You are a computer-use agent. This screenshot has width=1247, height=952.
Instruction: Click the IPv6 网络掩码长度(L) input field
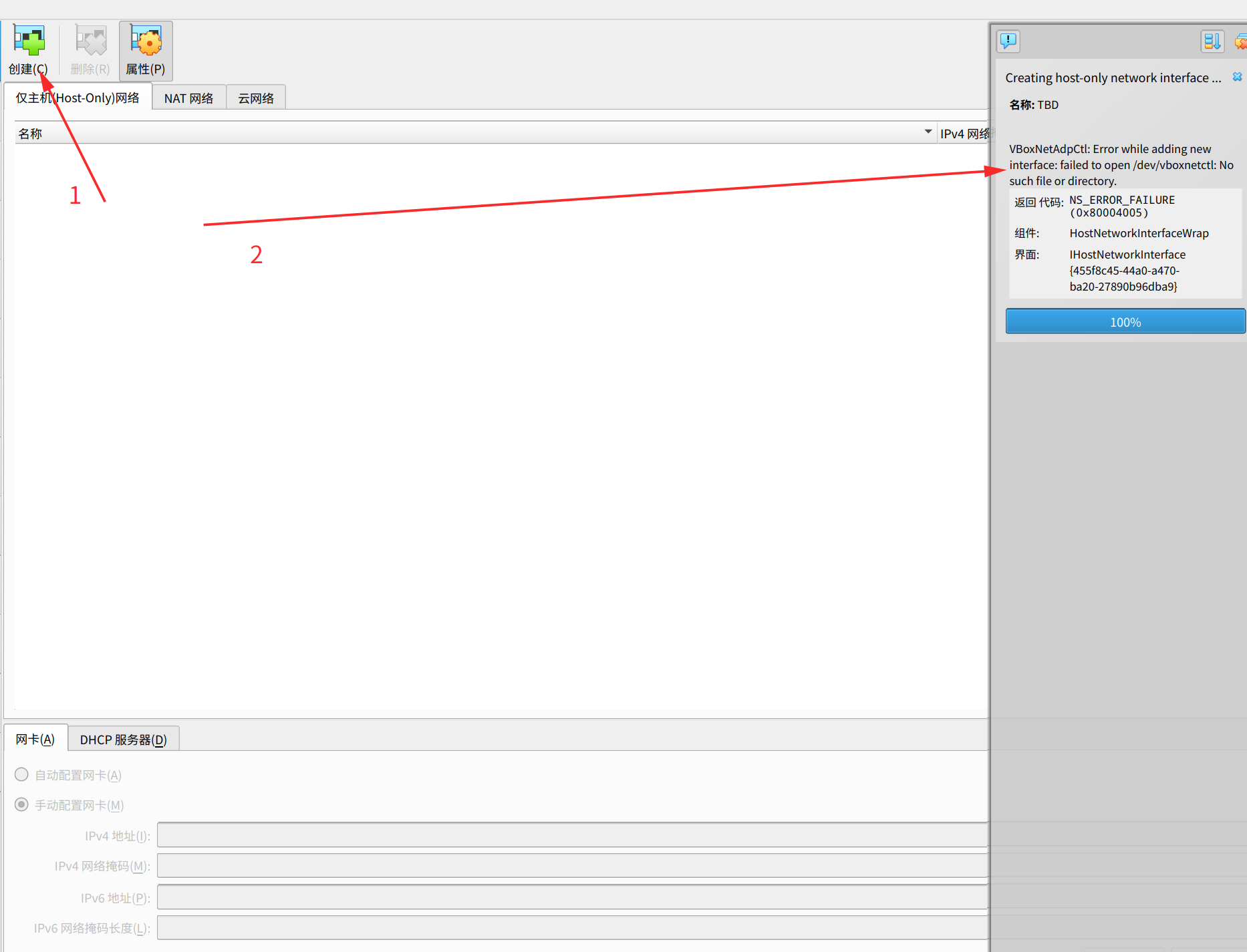[x=573, y=928]
